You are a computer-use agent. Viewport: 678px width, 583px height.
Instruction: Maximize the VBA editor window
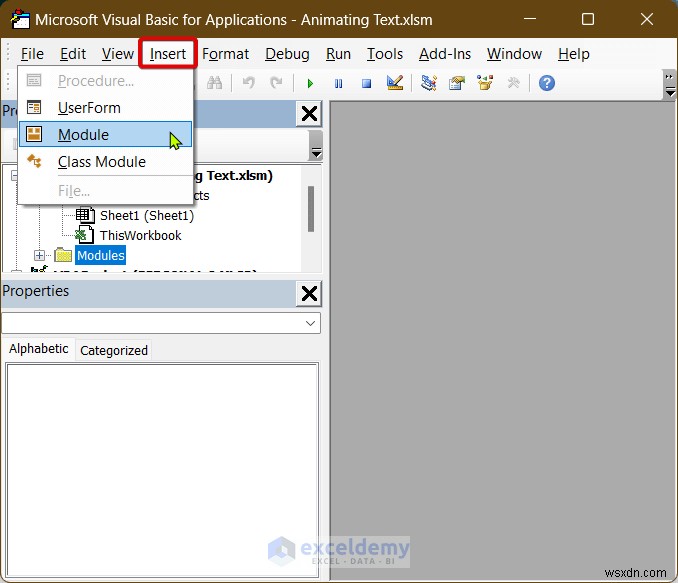coord(588,19)
